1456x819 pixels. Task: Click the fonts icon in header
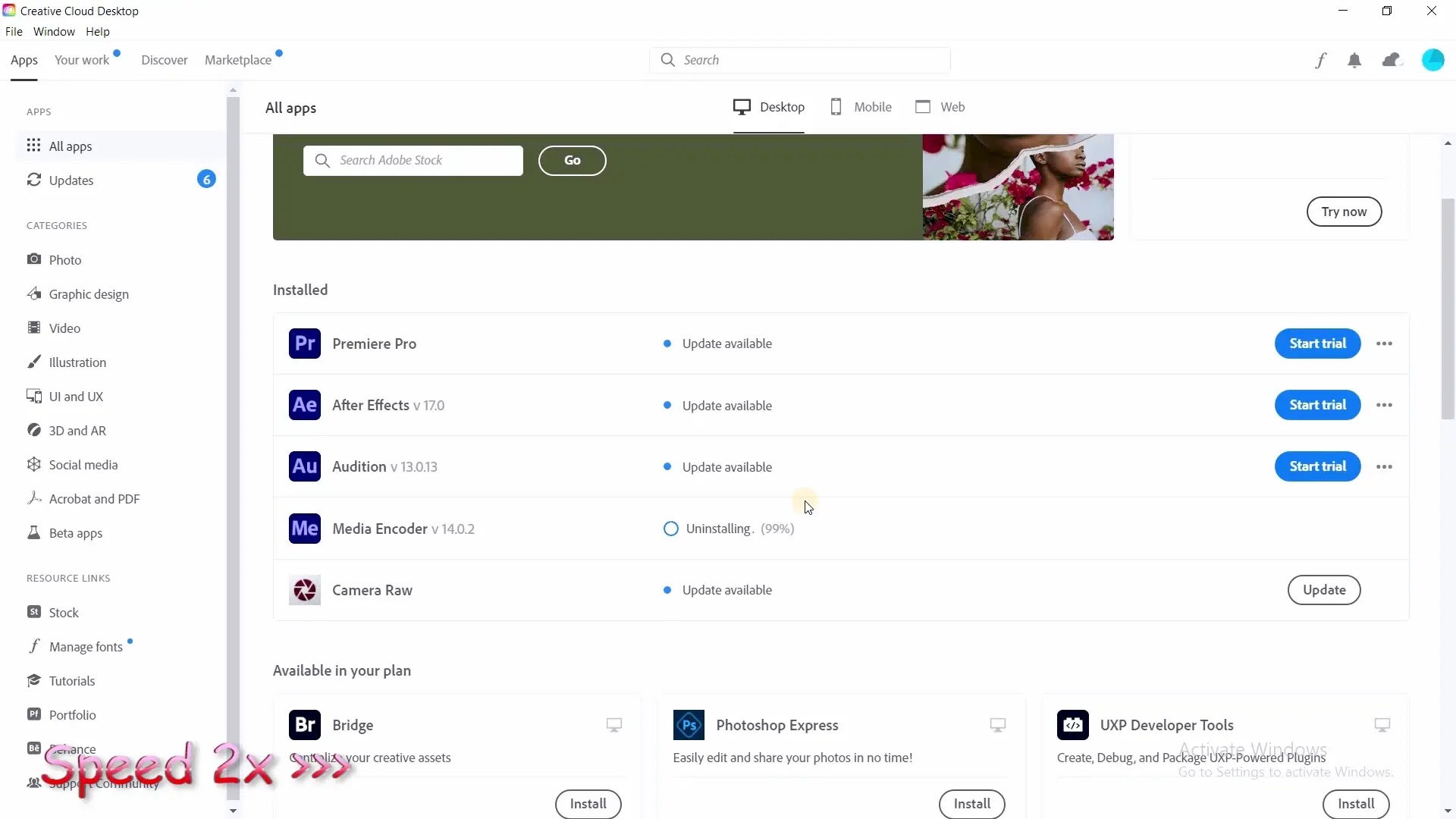(x=1320, y=61)
